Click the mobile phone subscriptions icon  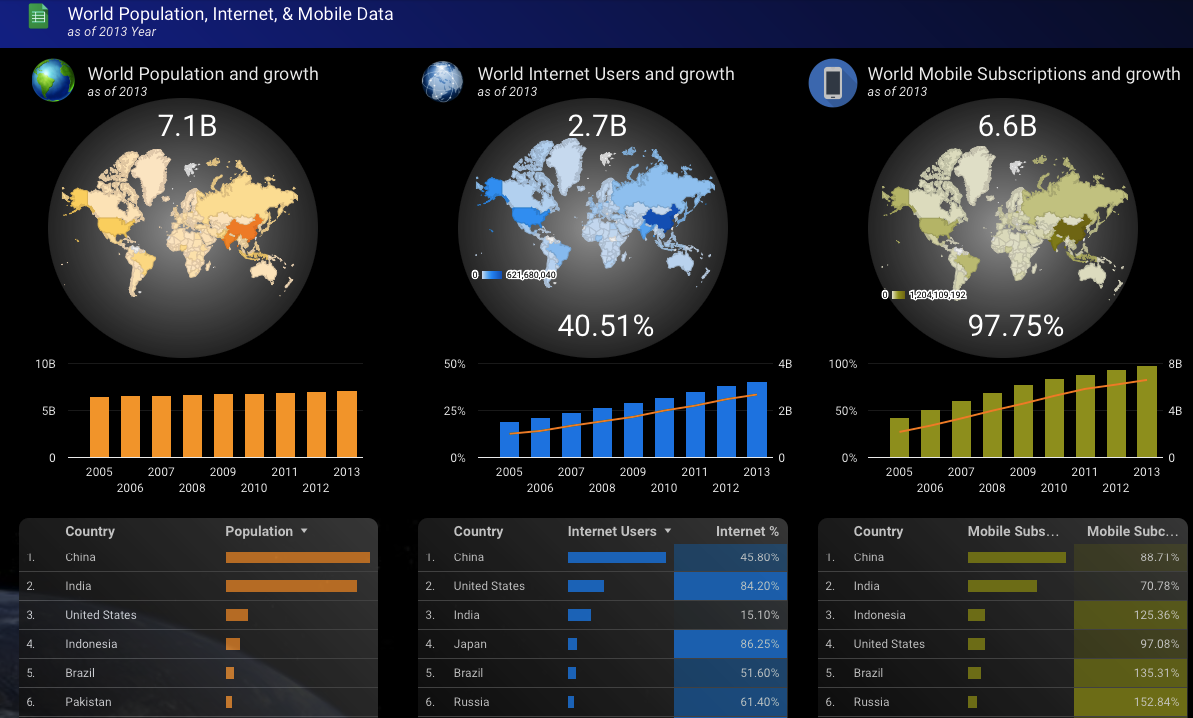pyautogui.click(x=833, y=83)
